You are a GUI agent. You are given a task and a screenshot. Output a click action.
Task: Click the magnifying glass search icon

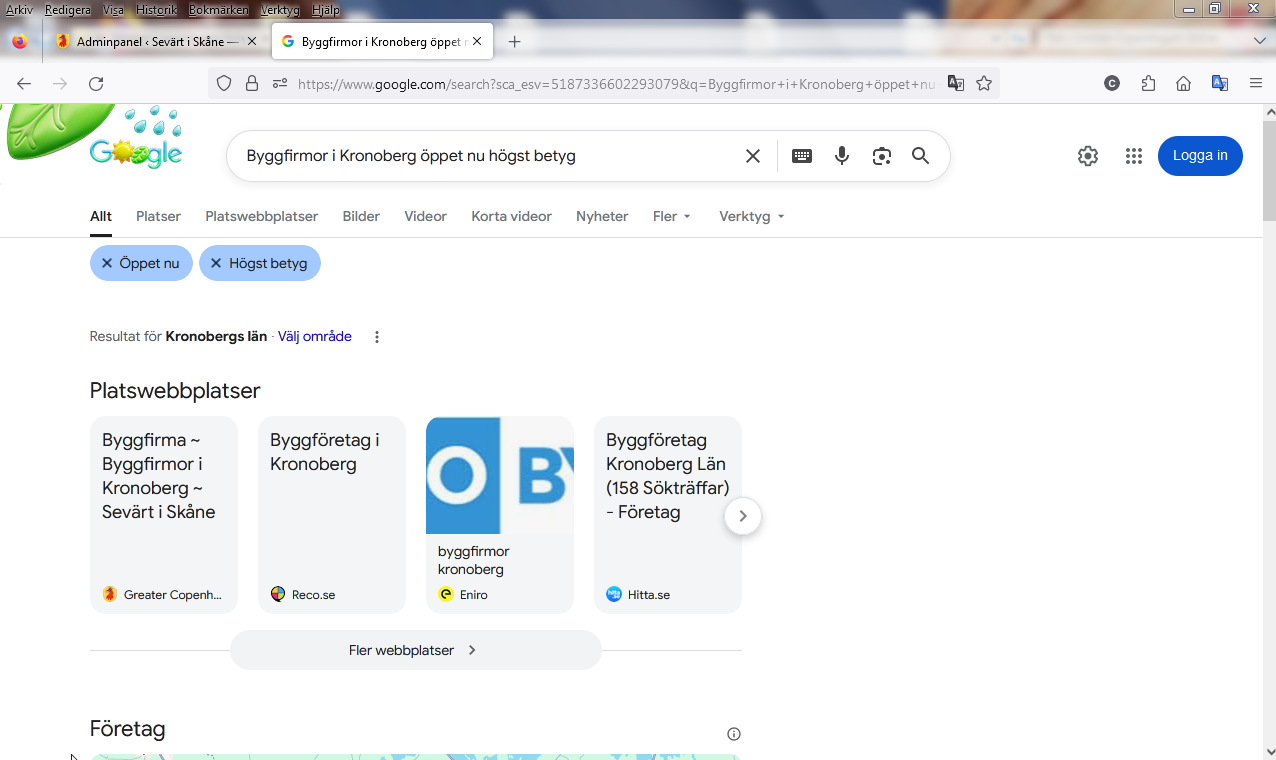point(921,156)
